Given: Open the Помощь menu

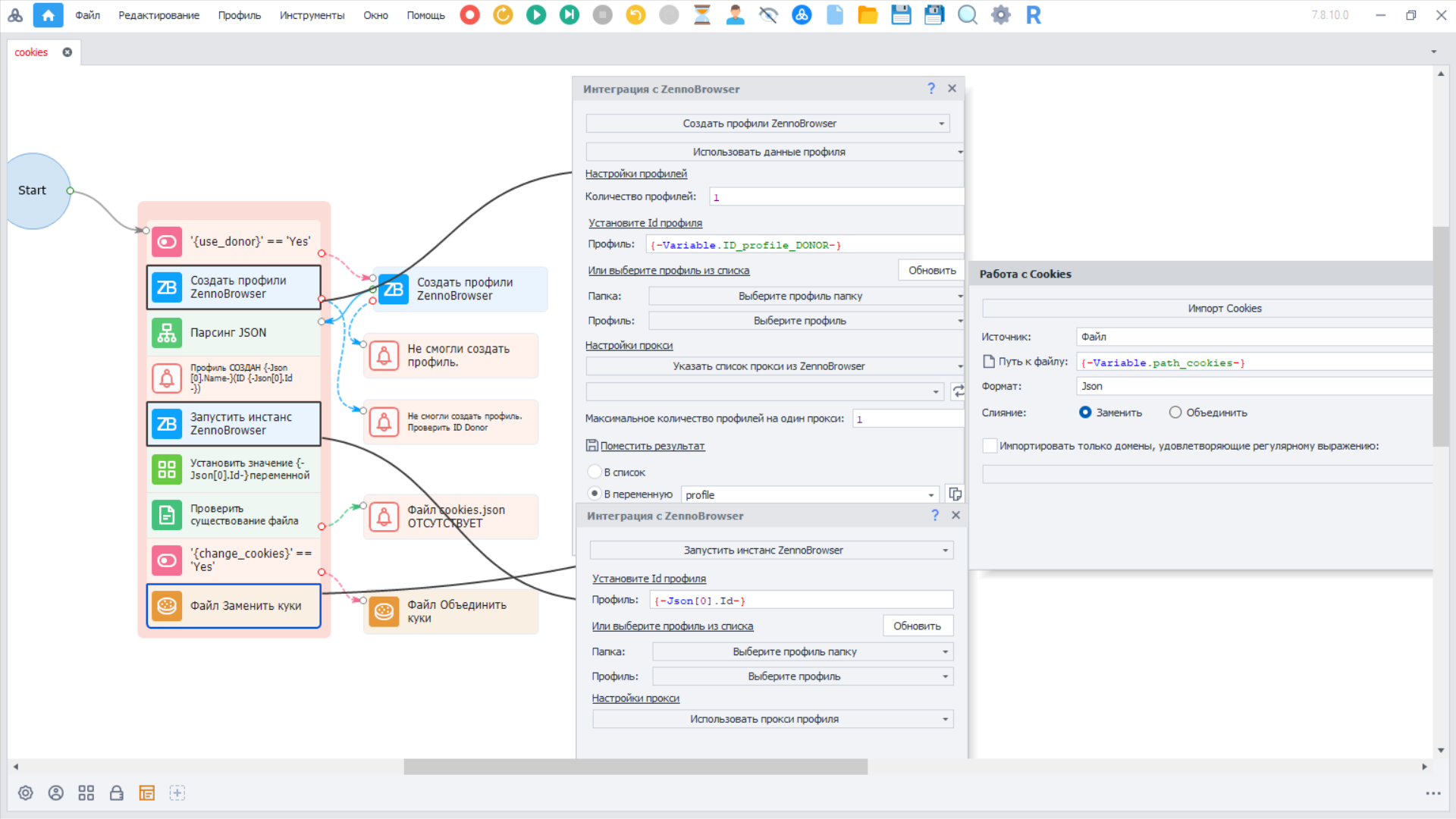Looking at the screenshot, I should tap(425, 15).
